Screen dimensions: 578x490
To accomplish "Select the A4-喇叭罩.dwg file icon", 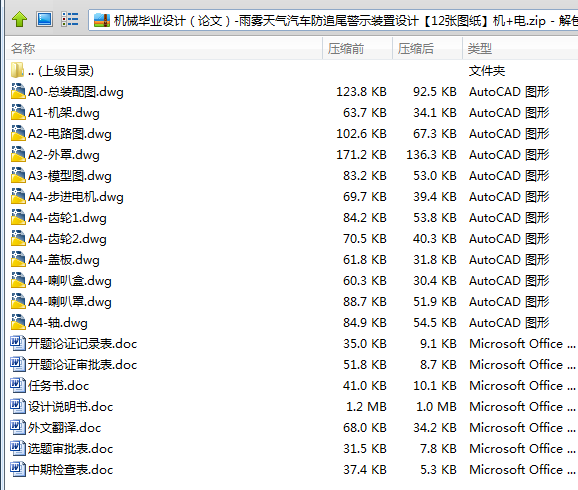I will click(x=18, y=301).
